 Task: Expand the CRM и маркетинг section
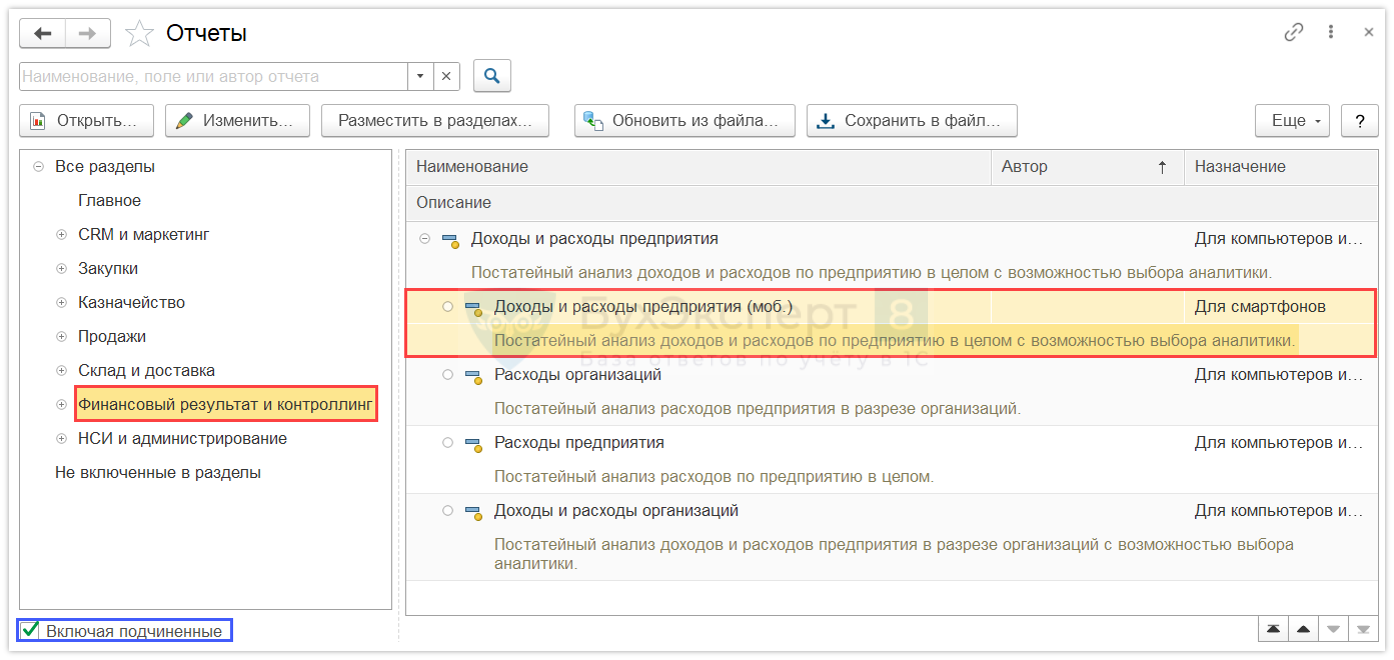62,235
